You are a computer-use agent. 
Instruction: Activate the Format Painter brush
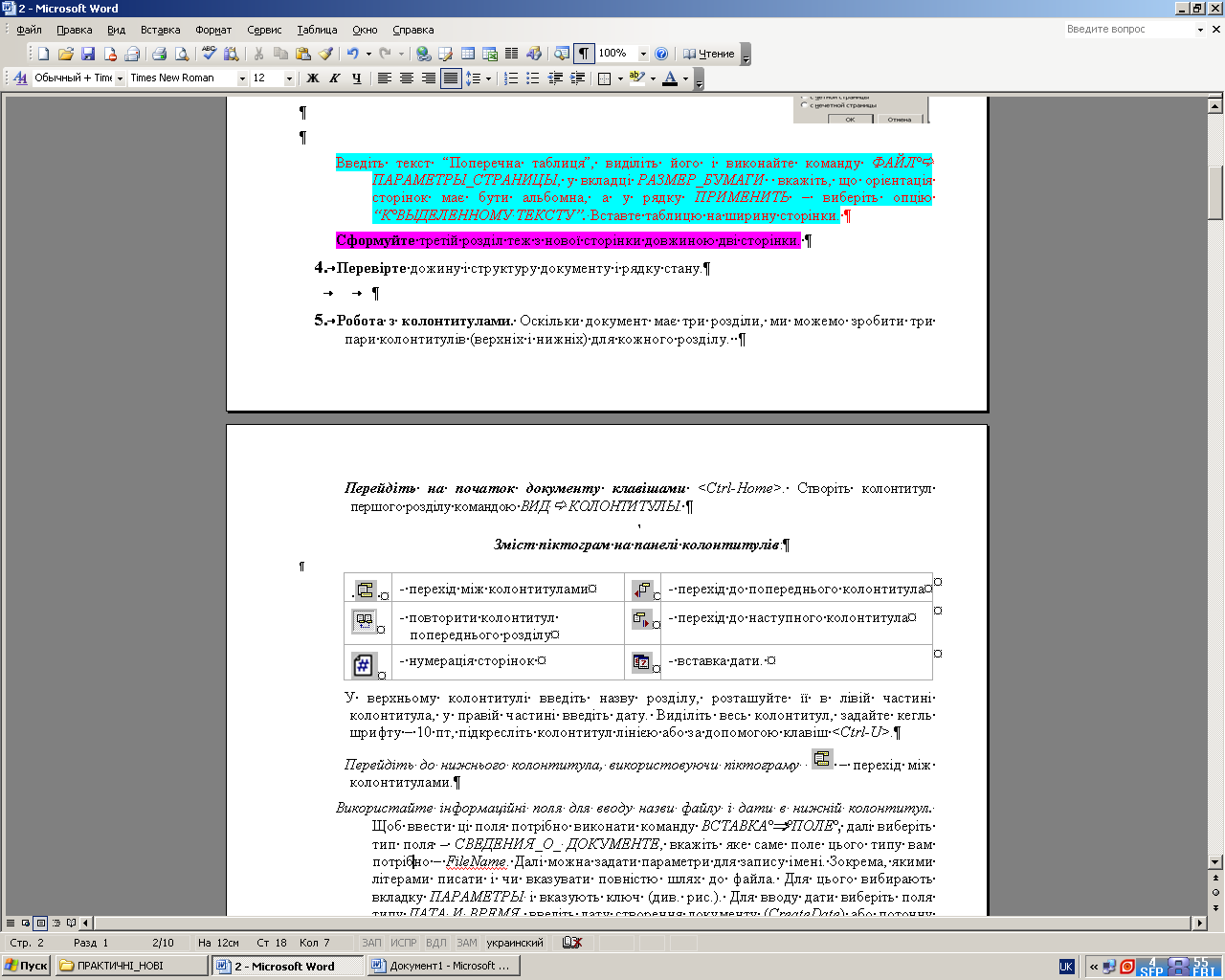click(x=325, y=54)
